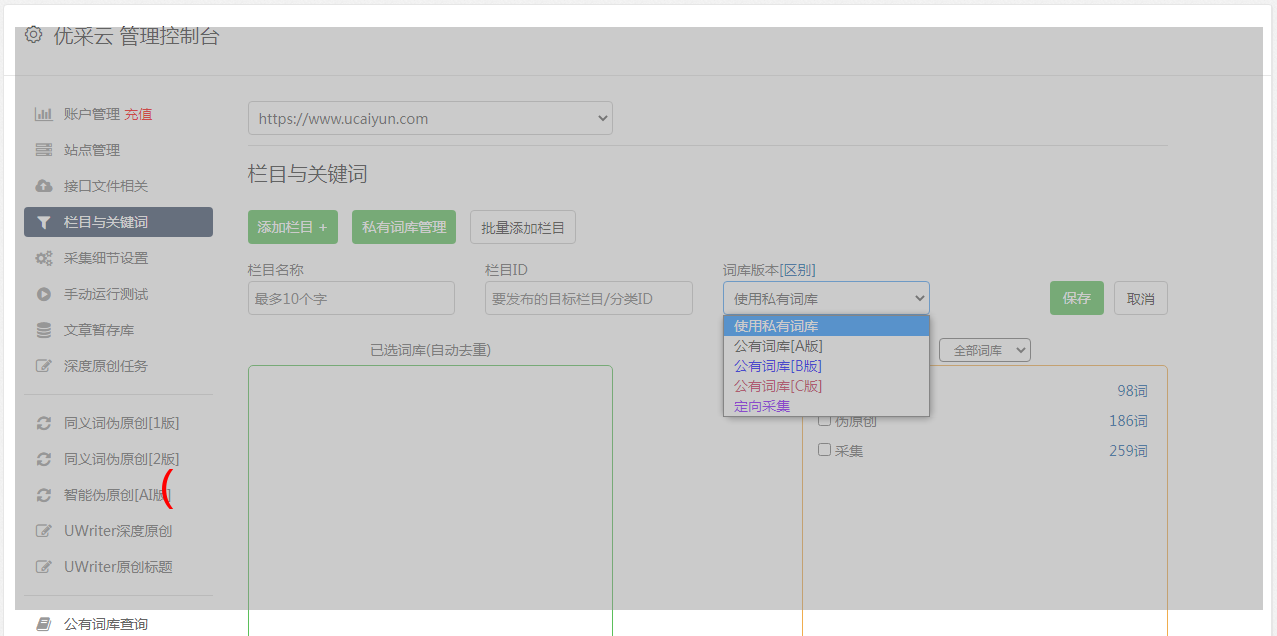Click the red 充值 link
The image size is (1277, 636).
138,114
